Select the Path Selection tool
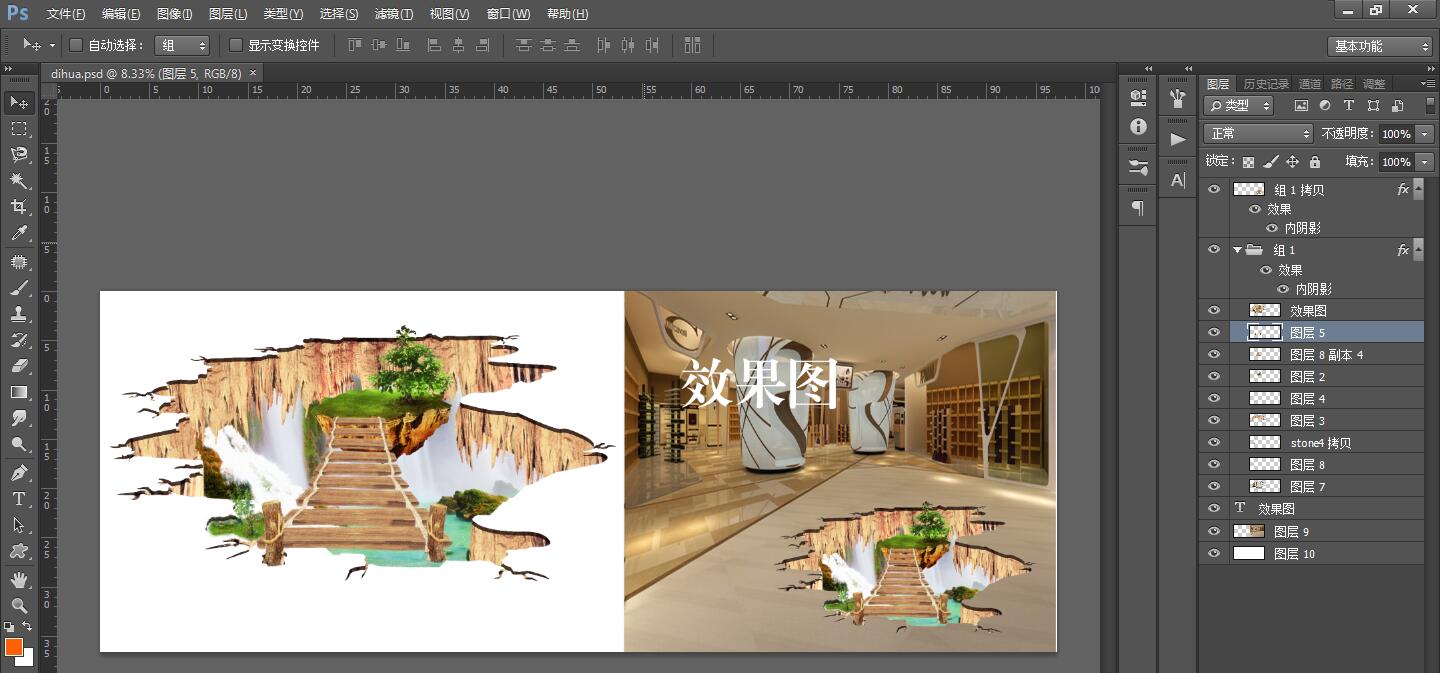This screenshot has height=673, width=1440. click(x=19, y=524)
